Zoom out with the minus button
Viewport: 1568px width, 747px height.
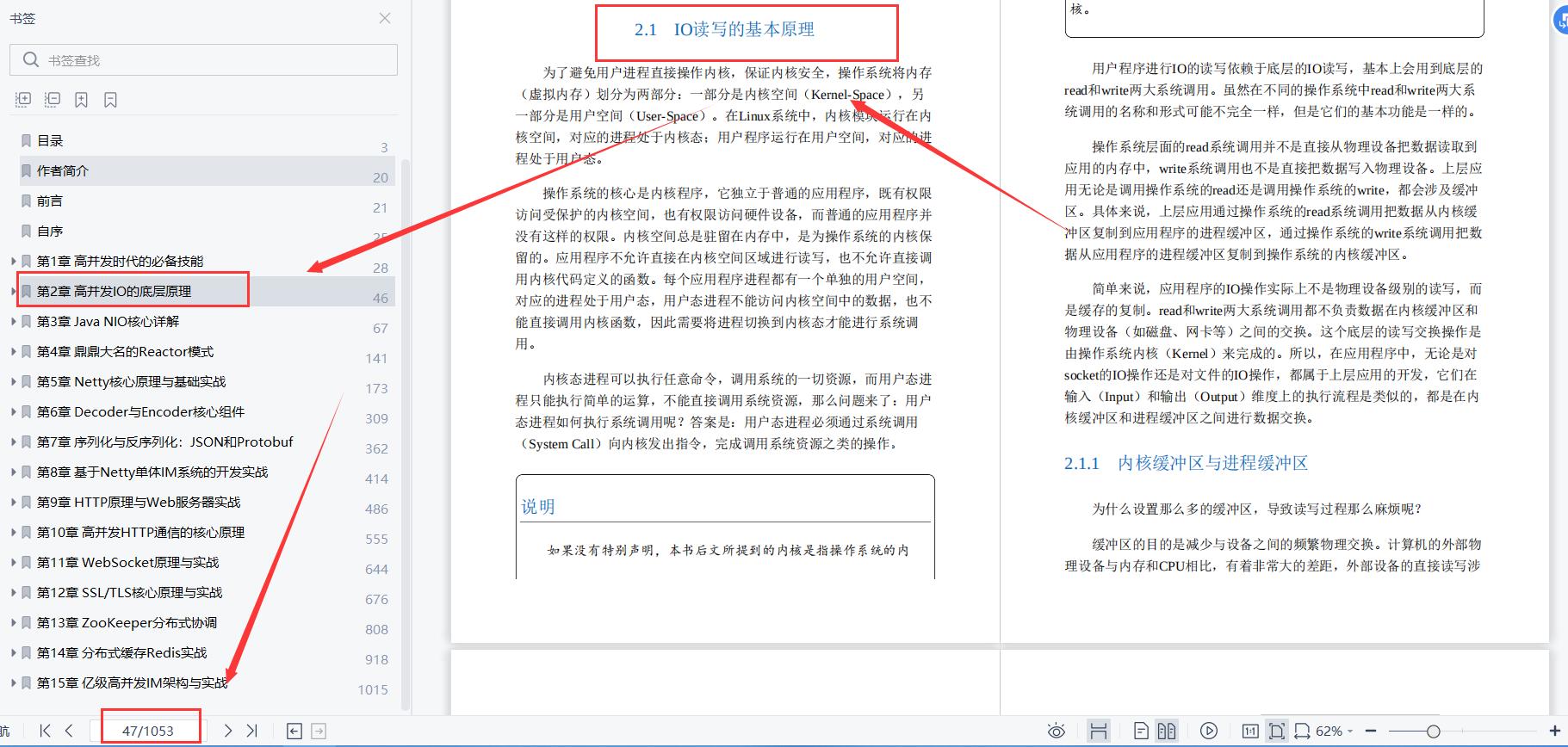point(1371,731)
